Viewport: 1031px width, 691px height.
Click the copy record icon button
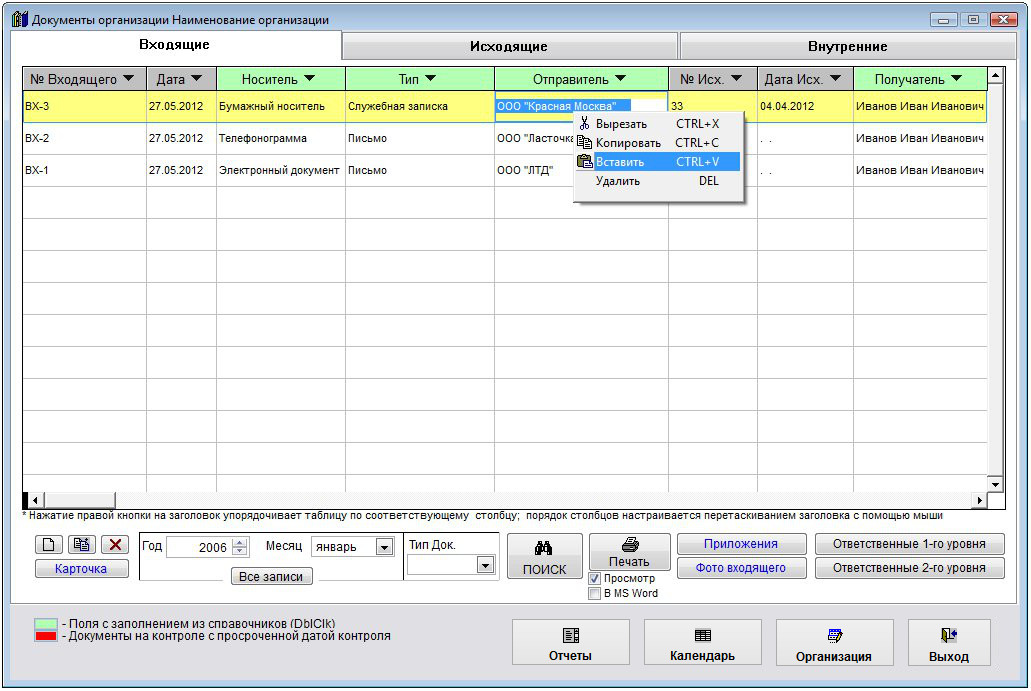point(83,545)
